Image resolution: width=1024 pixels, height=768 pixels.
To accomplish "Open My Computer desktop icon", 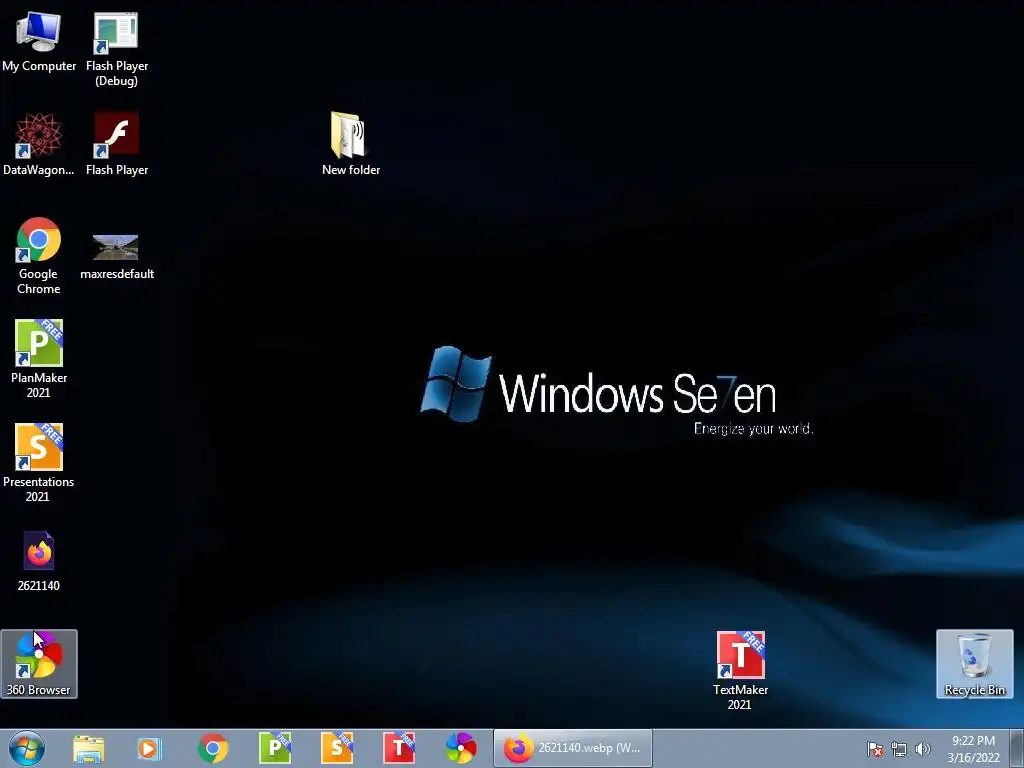I will tap(39, 40).
